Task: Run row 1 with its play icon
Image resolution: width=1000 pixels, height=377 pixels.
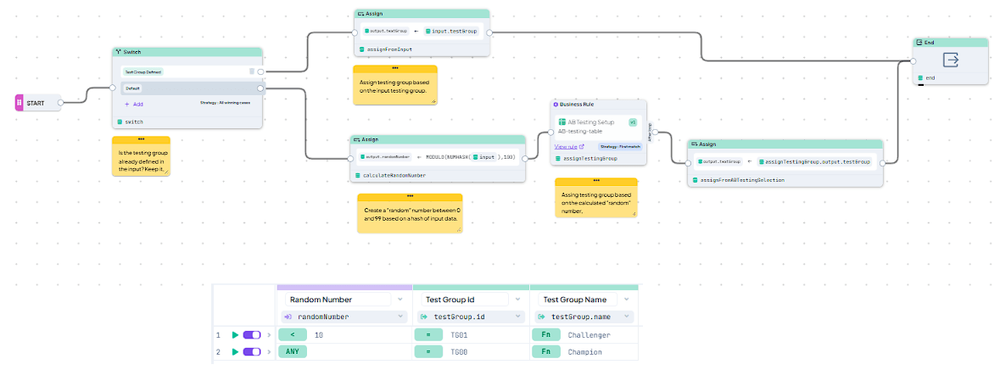Action: click(x=235, y=335)
